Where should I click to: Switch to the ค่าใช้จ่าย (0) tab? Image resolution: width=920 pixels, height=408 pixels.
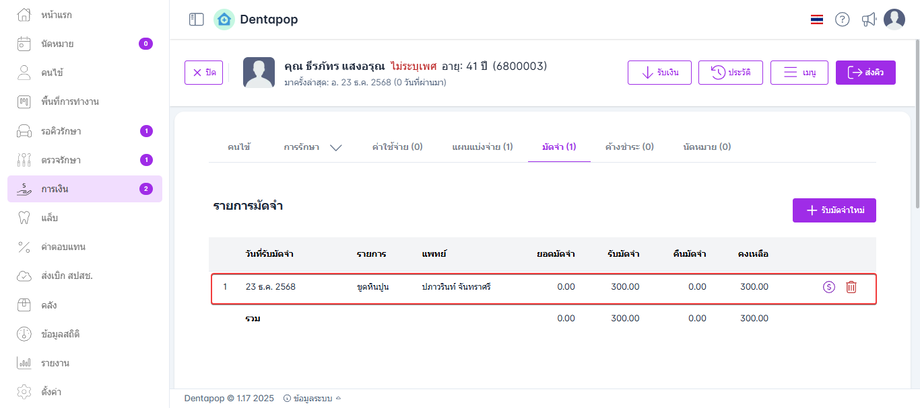(x=396, y=147)
